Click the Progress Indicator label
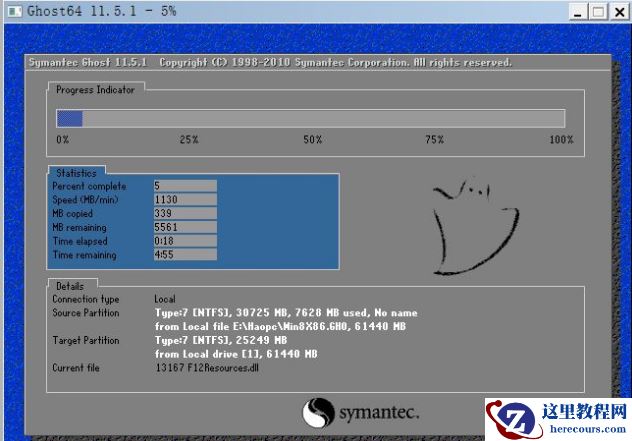The height and width of the screenshot is (441, 632). click(96, 90)
